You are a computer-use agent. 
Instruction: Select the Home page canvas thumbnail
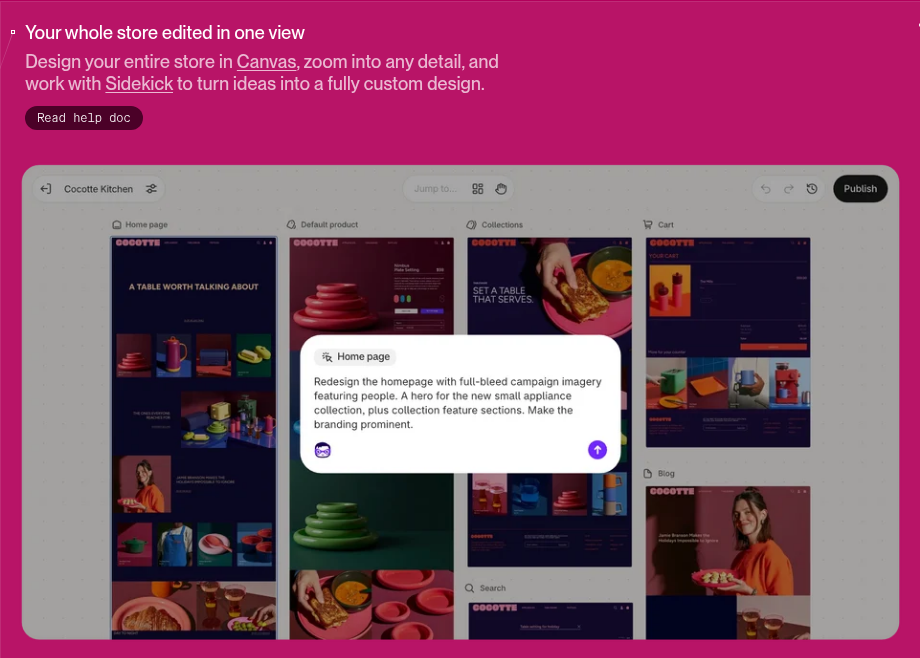coord(194,437)
